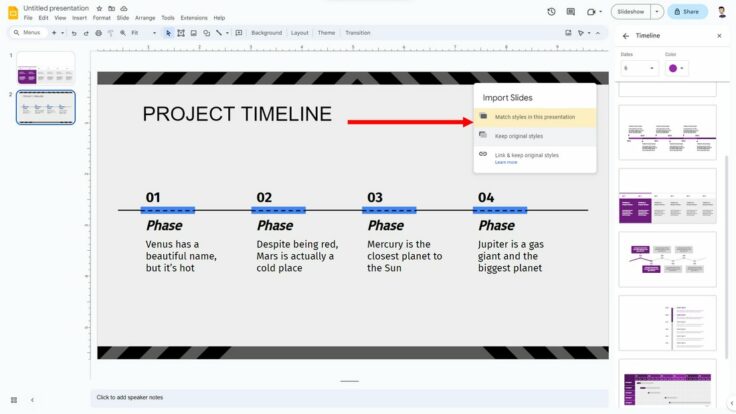
Task: Open the Dates dropdown in Timeline panel
Action: coord(639,68)
